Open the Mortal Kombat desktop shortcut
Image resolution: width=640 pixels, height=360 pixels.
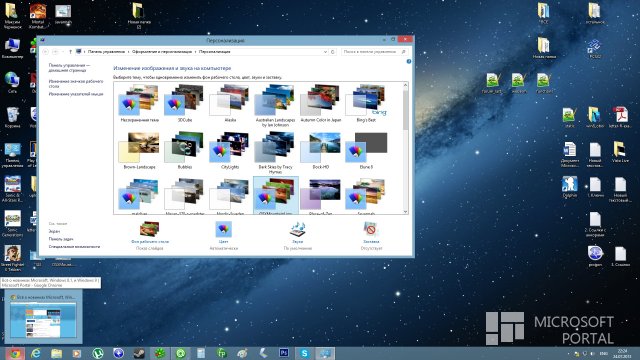coord(38,16)
